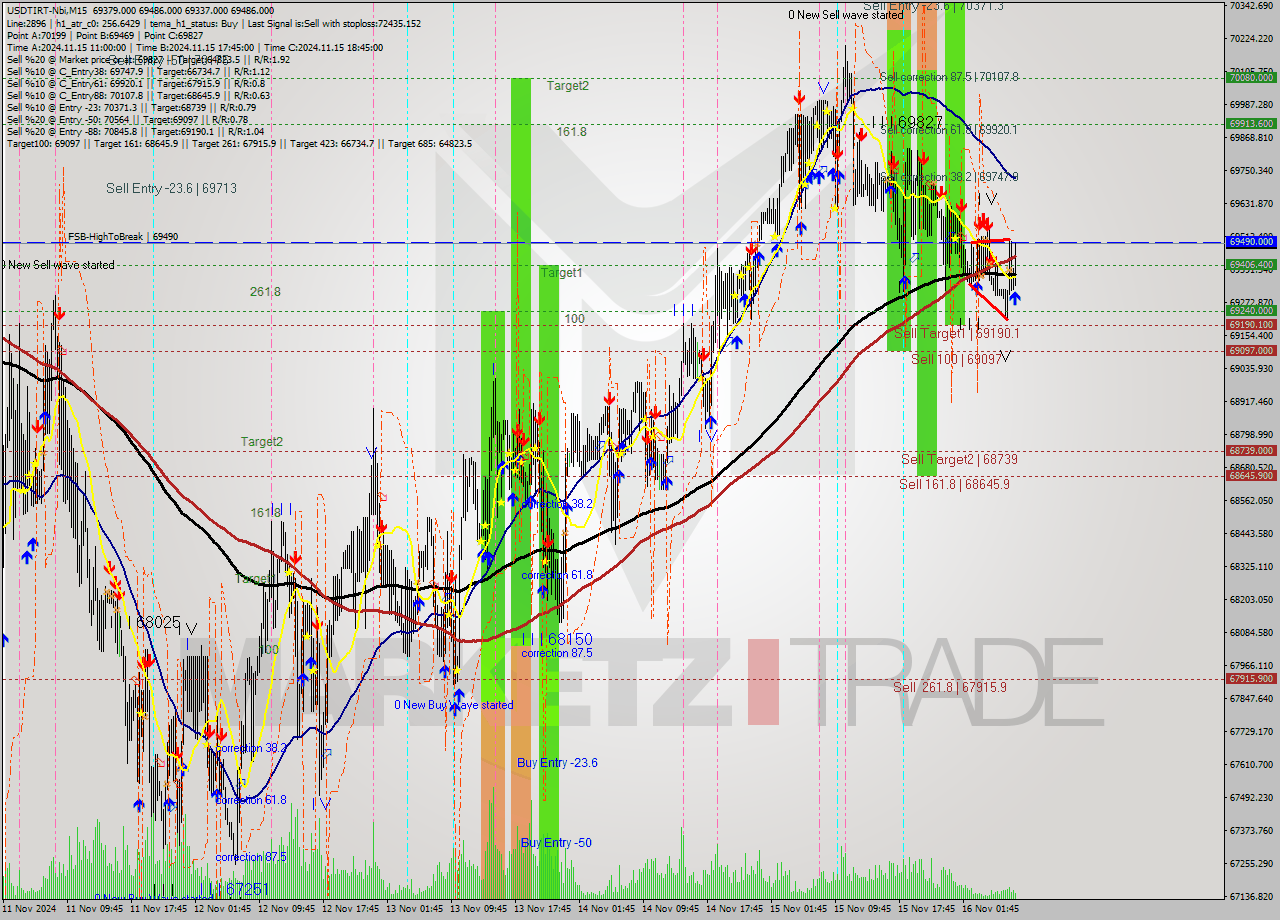1280x920 pixels.
Task: Click the 'Sell 100 | 69097' label
Action: [956, 358]
